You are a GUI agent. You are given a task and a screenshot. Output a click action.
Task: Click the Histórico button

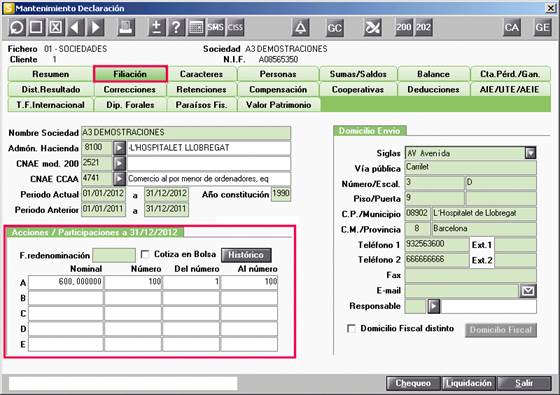[246, 255]
